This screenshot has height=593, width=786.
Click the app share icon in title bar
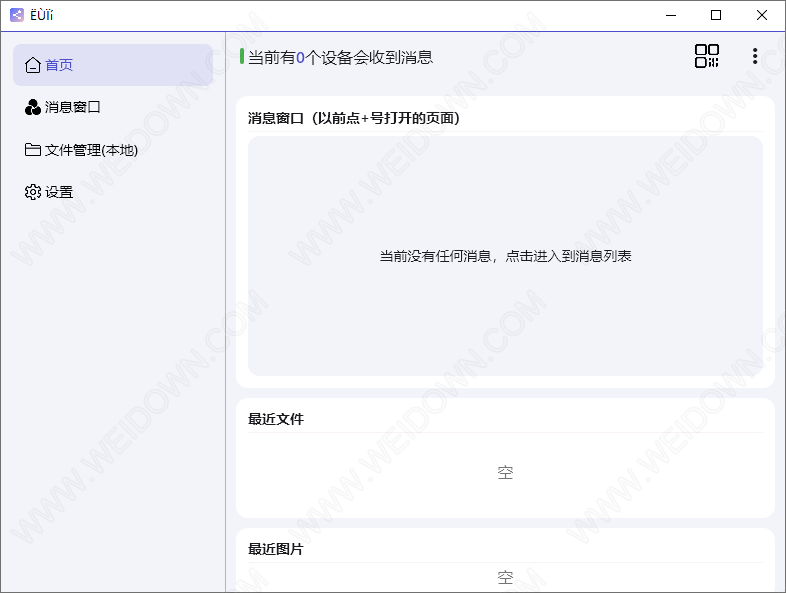point(16,15)
